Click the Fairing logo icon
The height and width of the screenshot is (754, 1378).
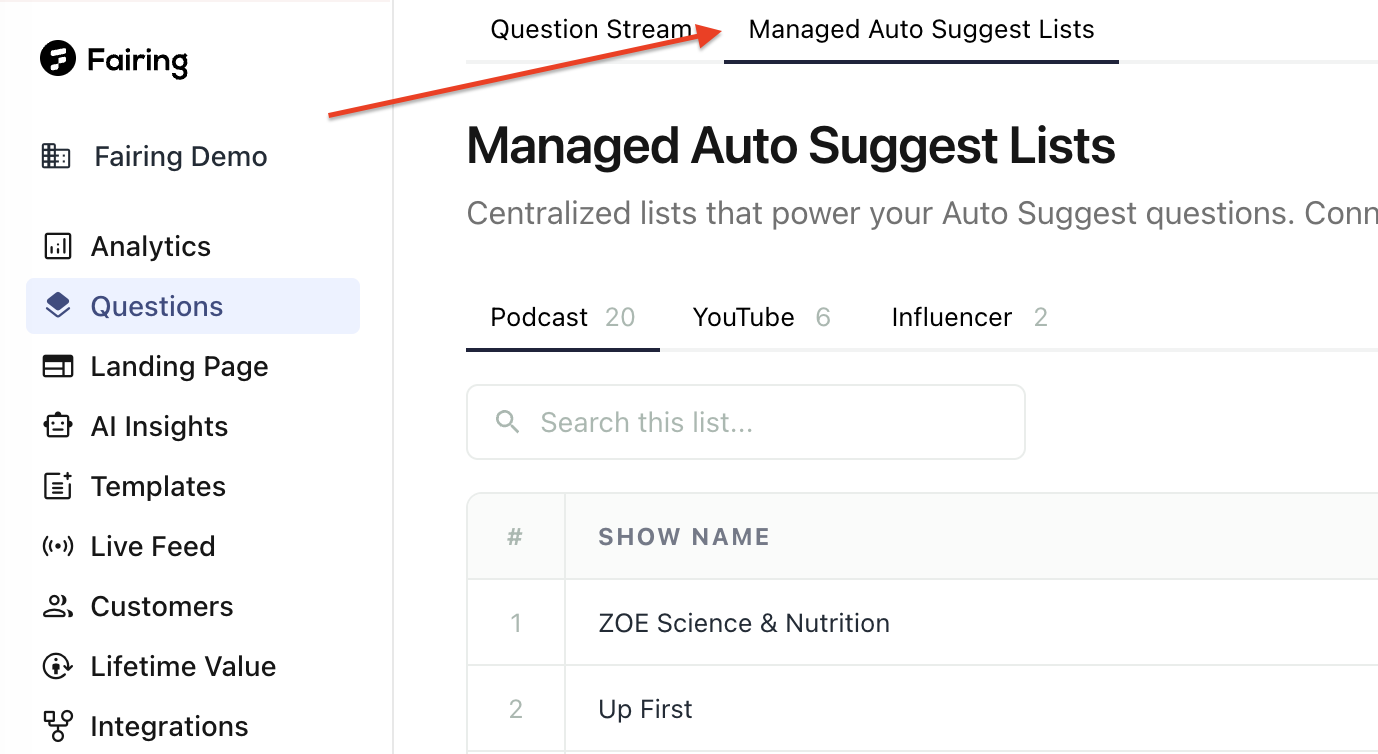click(x=58, y=58)
